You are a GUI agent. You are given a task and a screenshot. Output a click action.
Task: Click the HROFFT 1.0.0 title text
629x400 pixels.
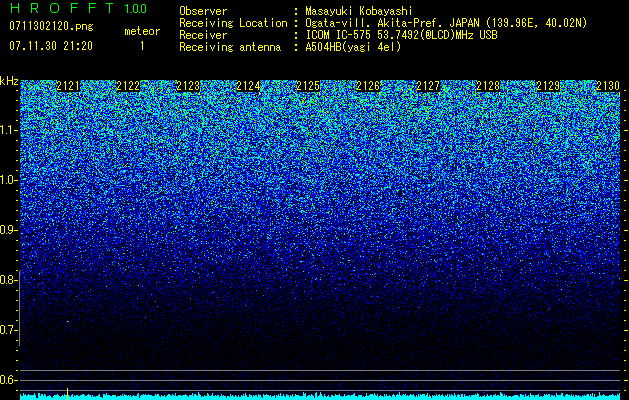pos(78,8)
